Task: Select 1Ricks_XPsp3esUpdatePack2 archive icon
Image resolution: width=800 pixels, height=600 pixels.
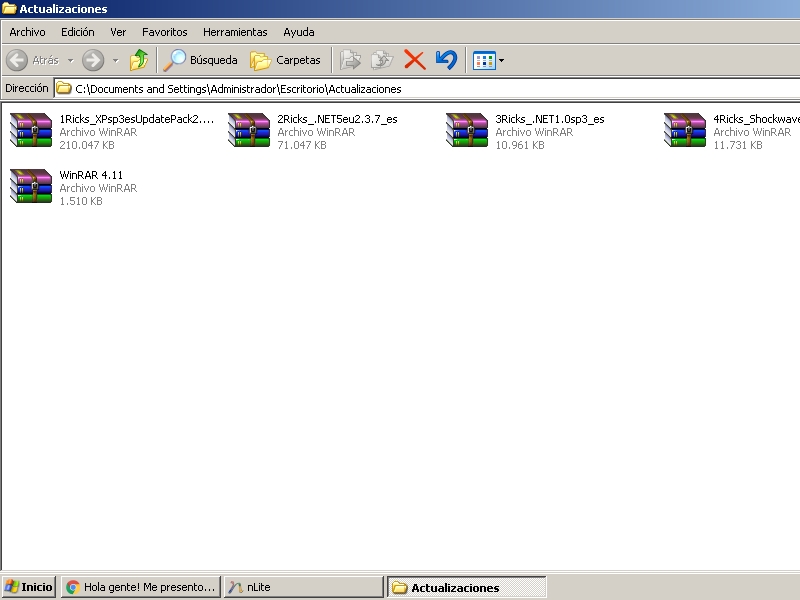Action: [x=31, y=130]
